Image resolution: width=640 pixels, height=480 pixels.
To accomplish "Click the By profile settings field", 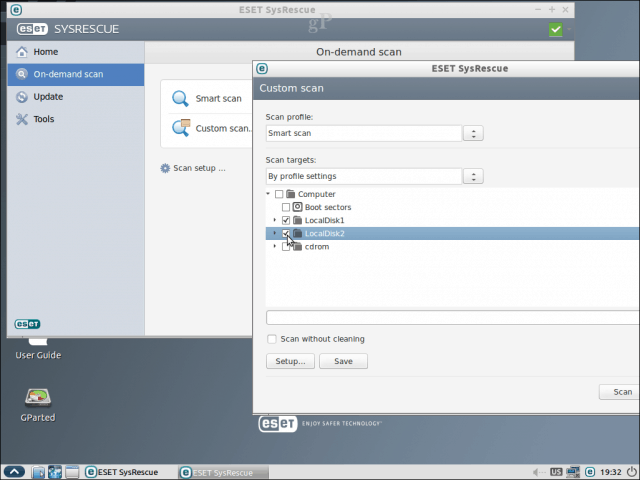I will pyautogui.click(x=364, y=176).
